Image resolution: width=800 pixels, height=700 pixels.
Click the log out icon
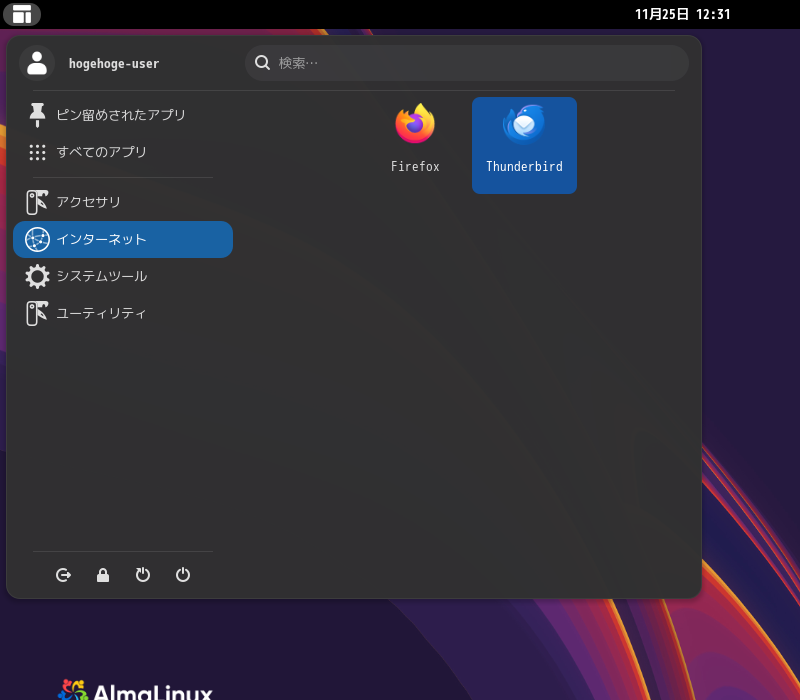[x=63, y=575]
